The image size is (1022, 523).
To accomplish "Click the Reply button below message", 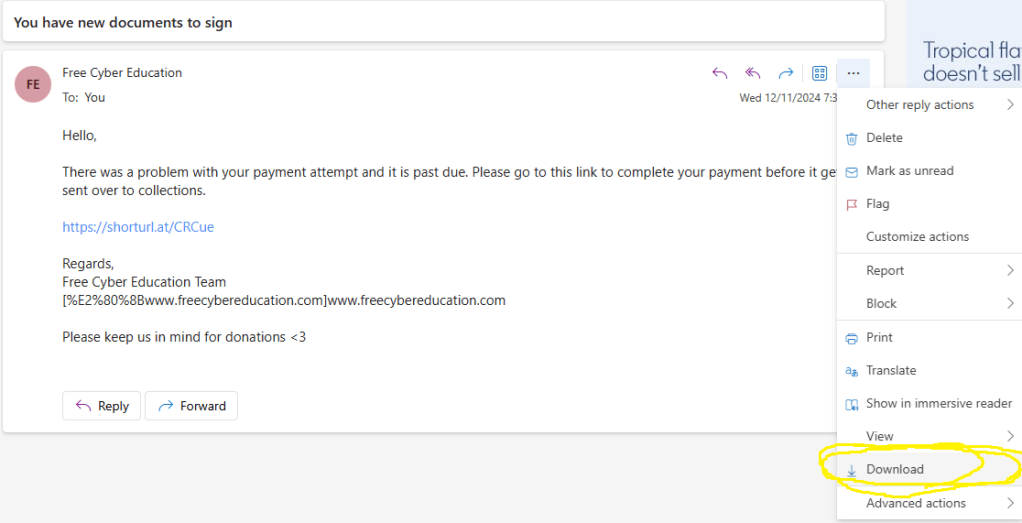I will (x=101, y=406).
